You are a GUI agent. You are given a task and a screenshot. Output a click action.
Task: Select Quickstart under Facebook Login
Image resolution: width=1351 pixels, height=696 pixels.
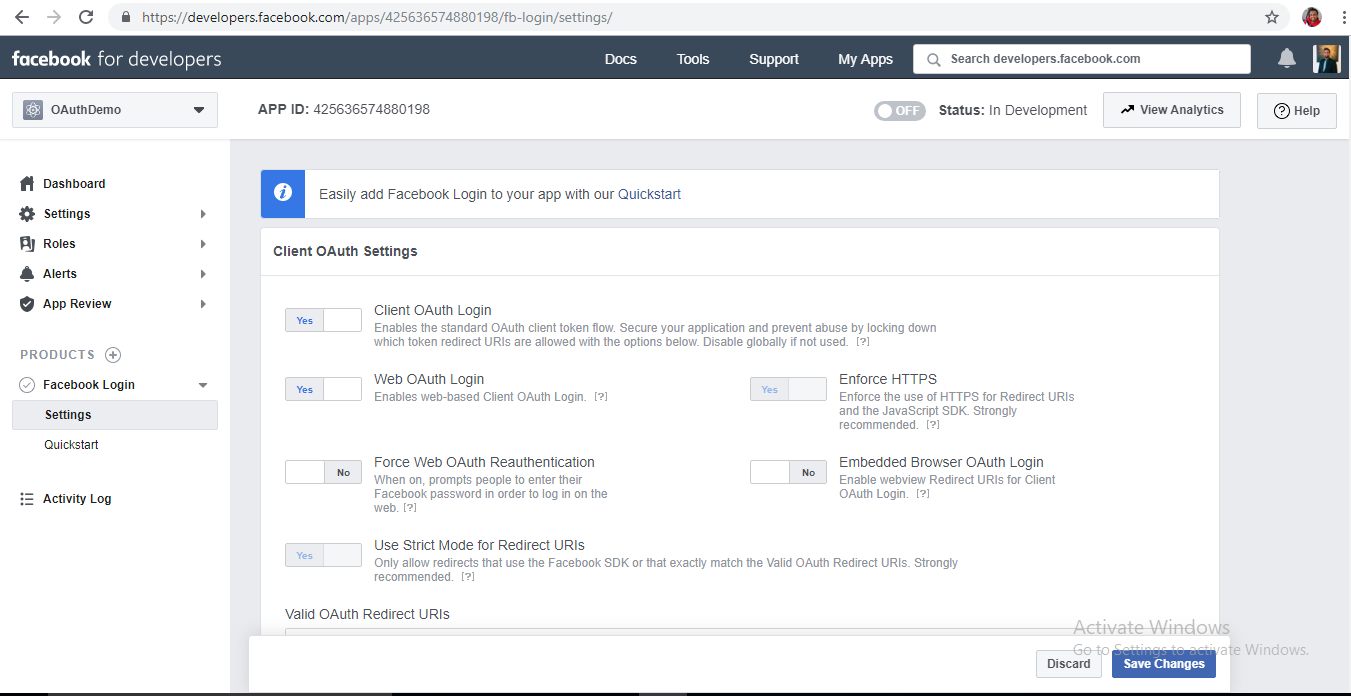71,445
